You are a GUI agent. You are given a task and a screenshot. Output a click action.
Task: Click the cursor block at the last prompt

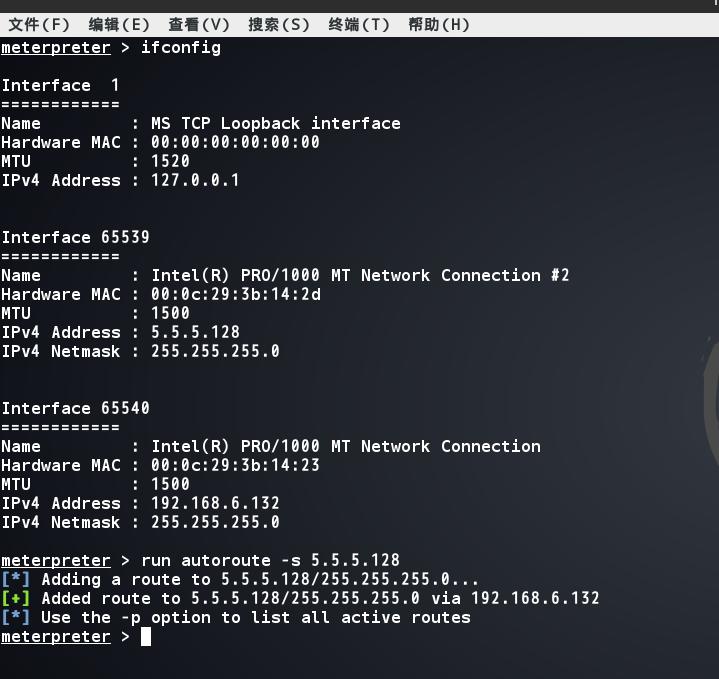click(x=146, y=637)
